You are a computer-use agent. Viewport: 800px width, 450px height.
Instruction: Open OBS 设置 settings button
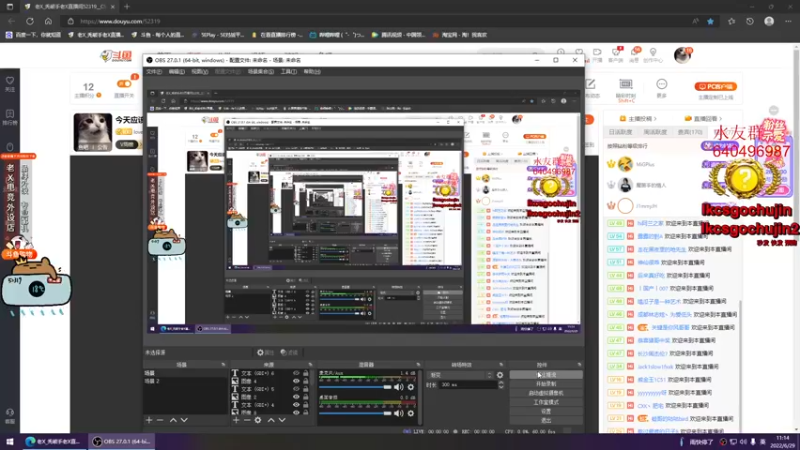click(546, 411)
